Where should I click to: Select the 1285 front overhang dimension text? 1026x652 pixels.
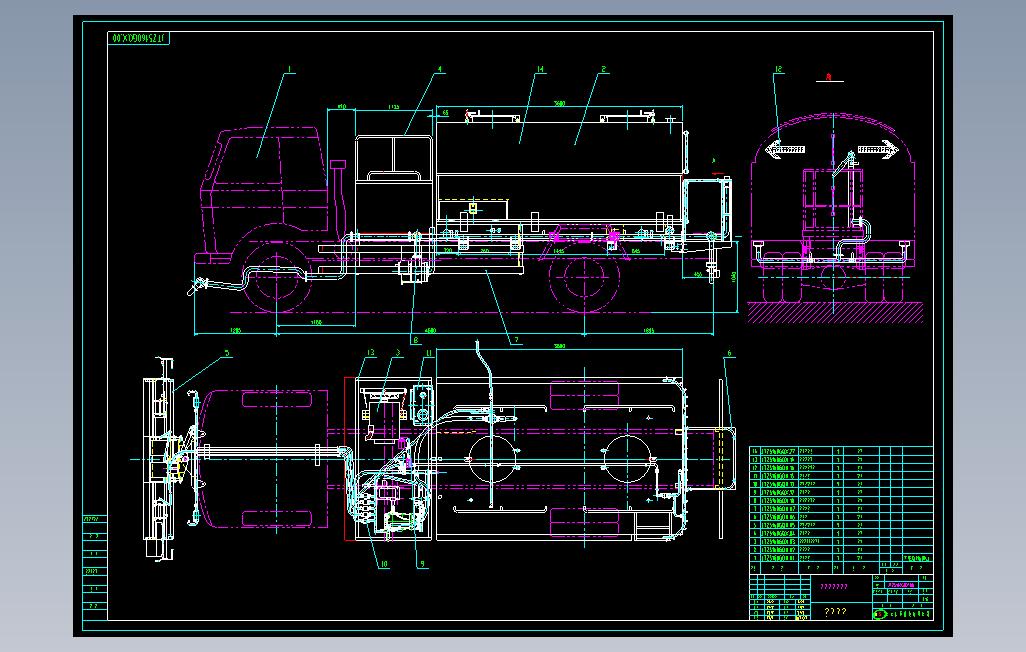pos(236,331)
